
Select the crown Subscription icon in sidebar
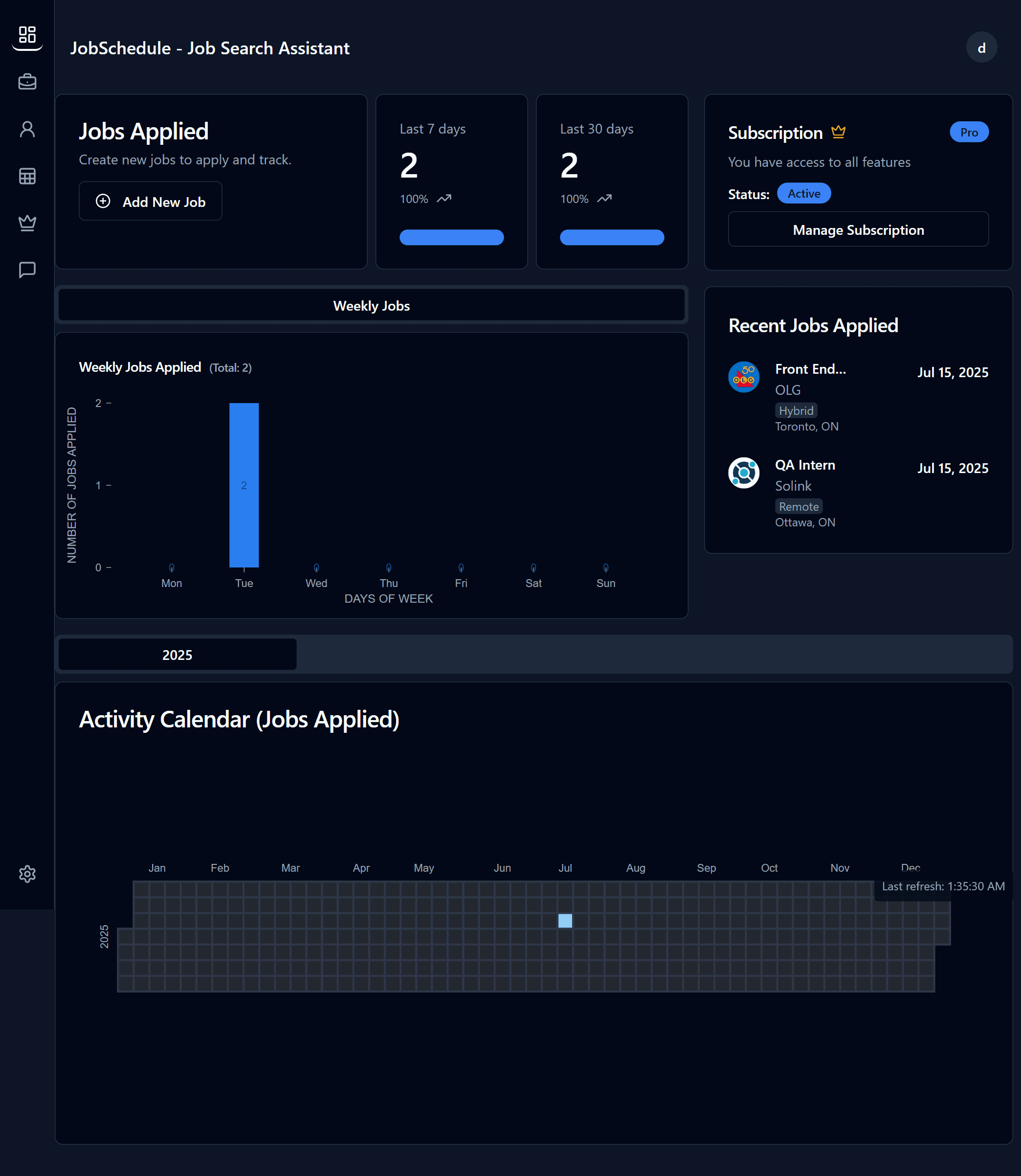coord(27,223)
